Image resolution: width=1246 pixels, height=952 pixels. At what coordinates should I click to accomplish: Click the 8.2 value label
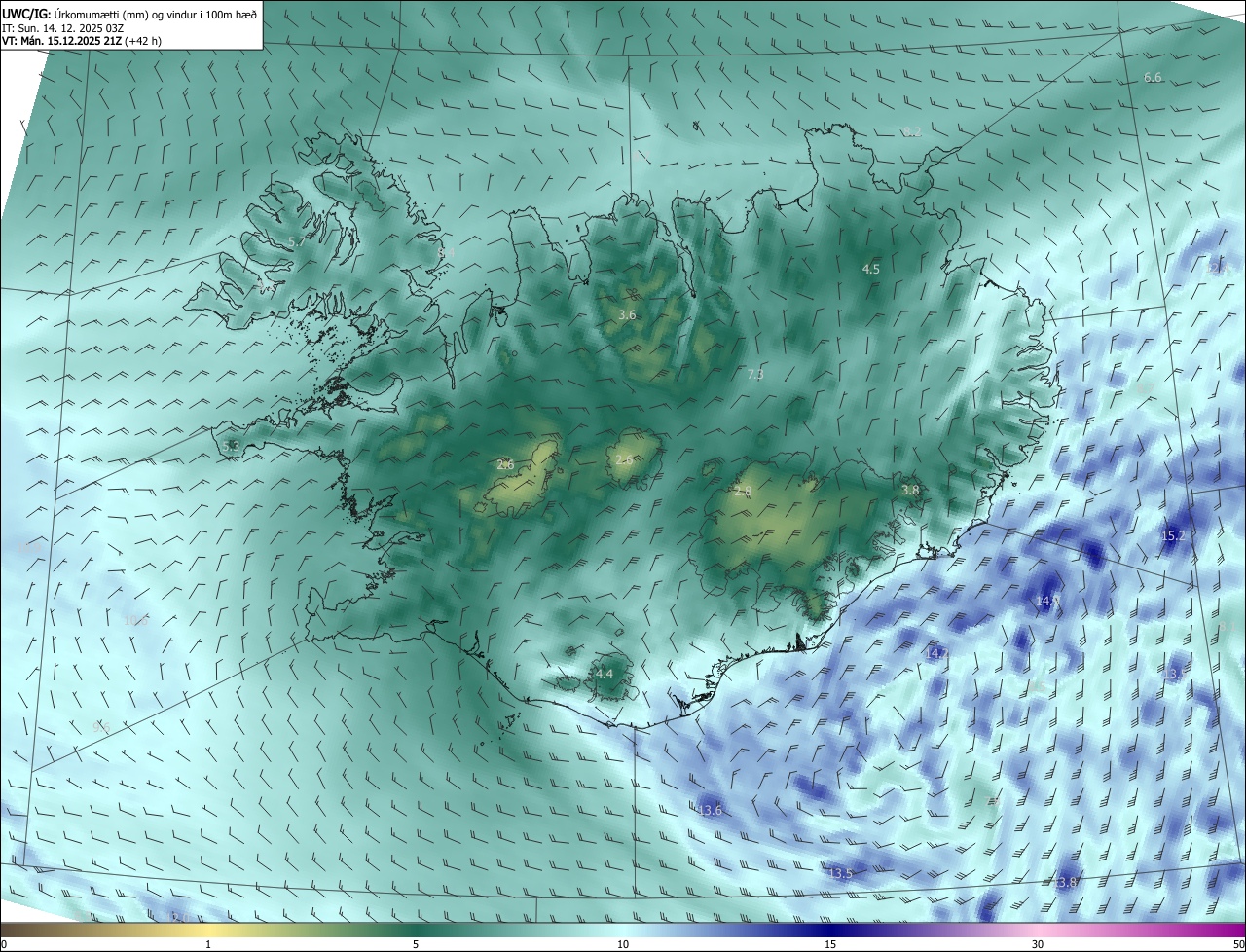[x=912, y=131]
